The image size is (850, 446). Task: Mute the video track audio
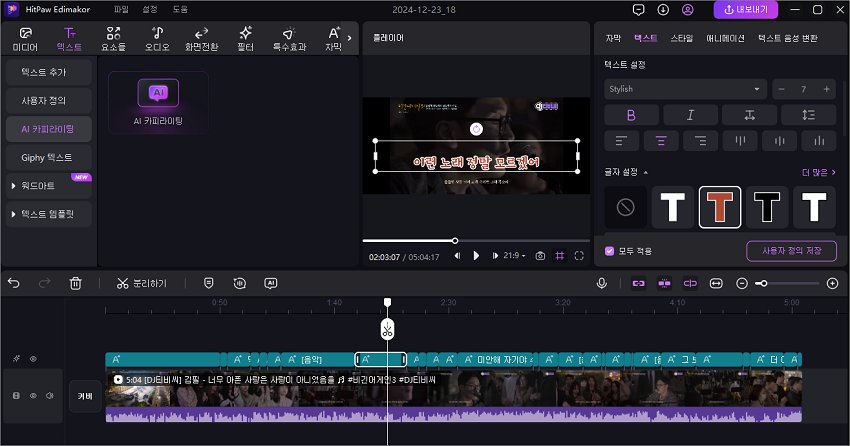pyautogui.click(x=49, y=396)
